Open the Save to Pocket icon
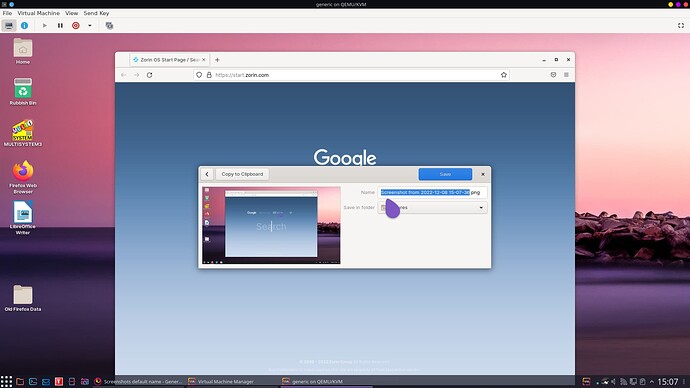The width and height of the screenshot is (690, 388). 554,75
